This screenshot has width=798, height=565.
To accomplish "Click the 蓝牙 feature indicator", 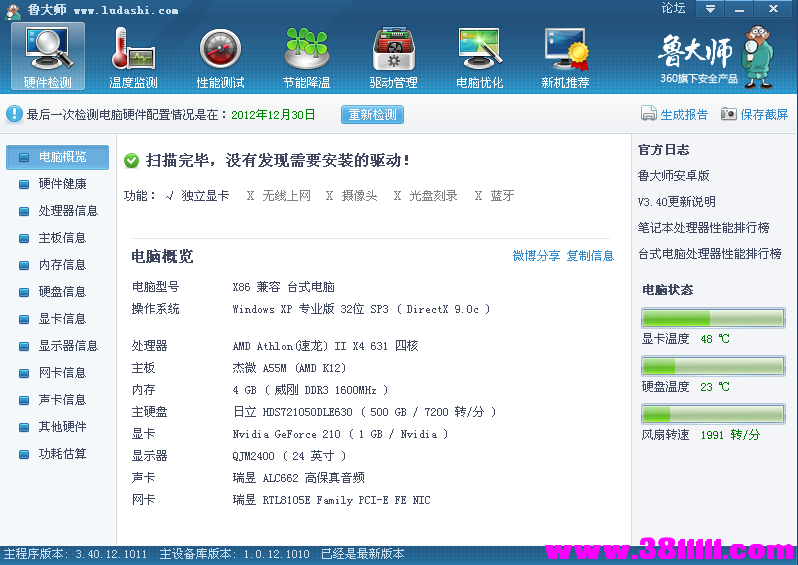I will [494, 195].
